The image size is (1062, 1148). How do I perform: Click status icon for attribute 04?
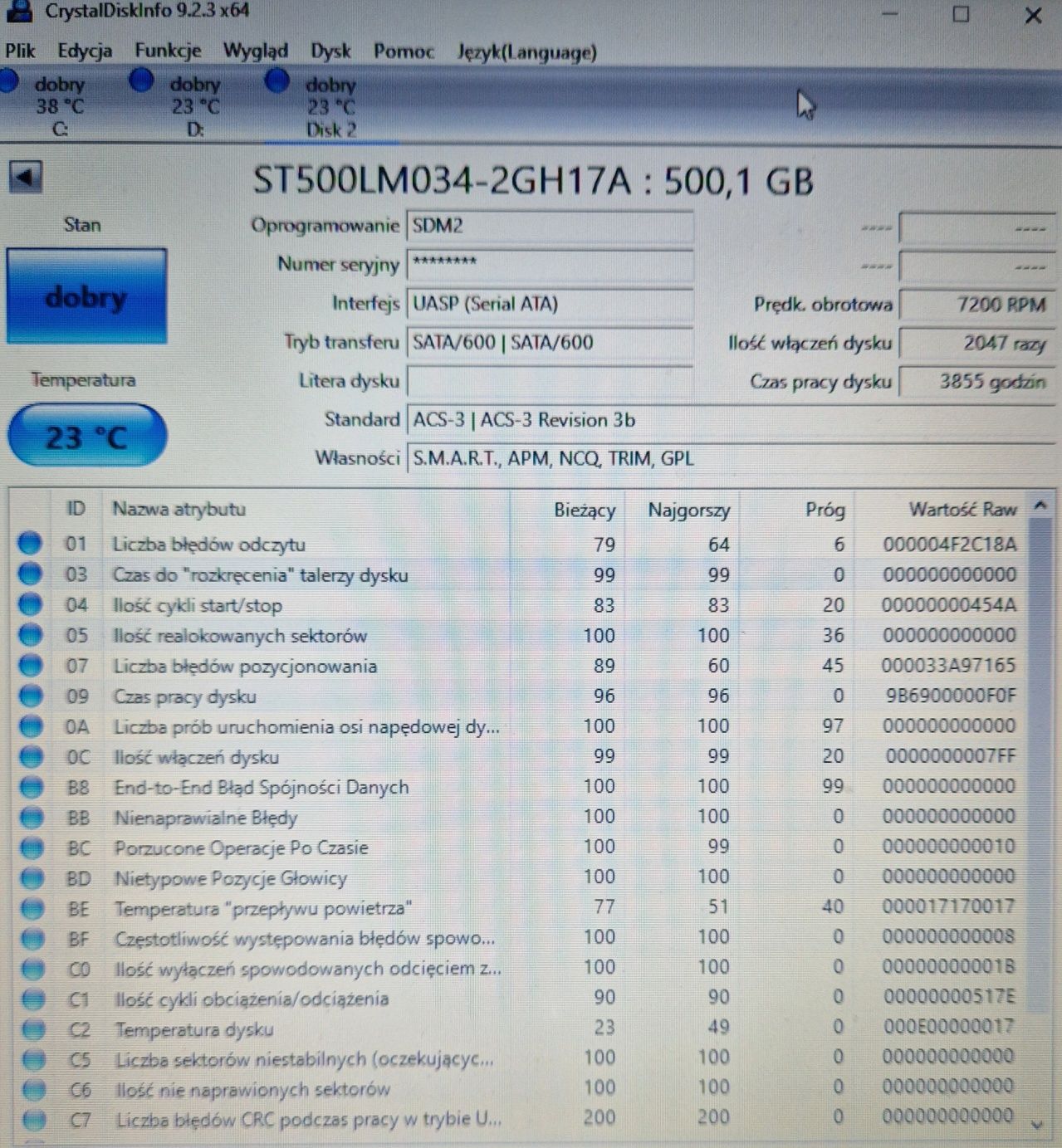[x=29, y=604]
